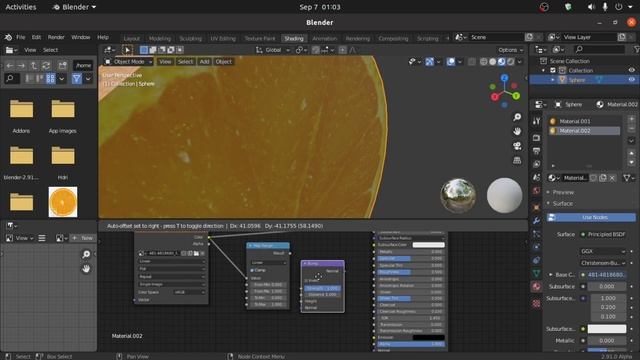Image resolution: width=640 pixels, height=360 pixels.
Task: Click the Z axis on navigation gizmo
Action: click(x=504, y=78)
